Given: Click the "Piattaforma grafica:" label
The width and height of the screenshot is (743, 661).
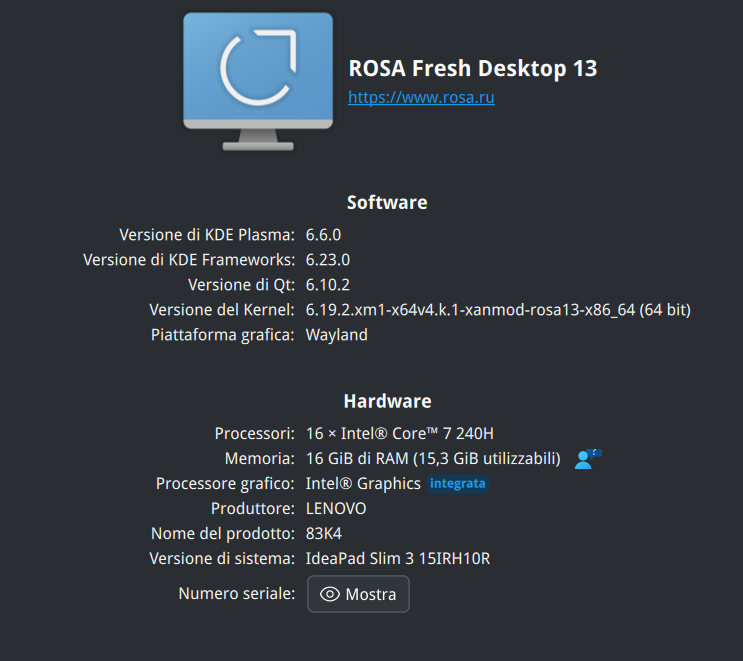Looking at the screenshot, I should [x=223, y=335].
